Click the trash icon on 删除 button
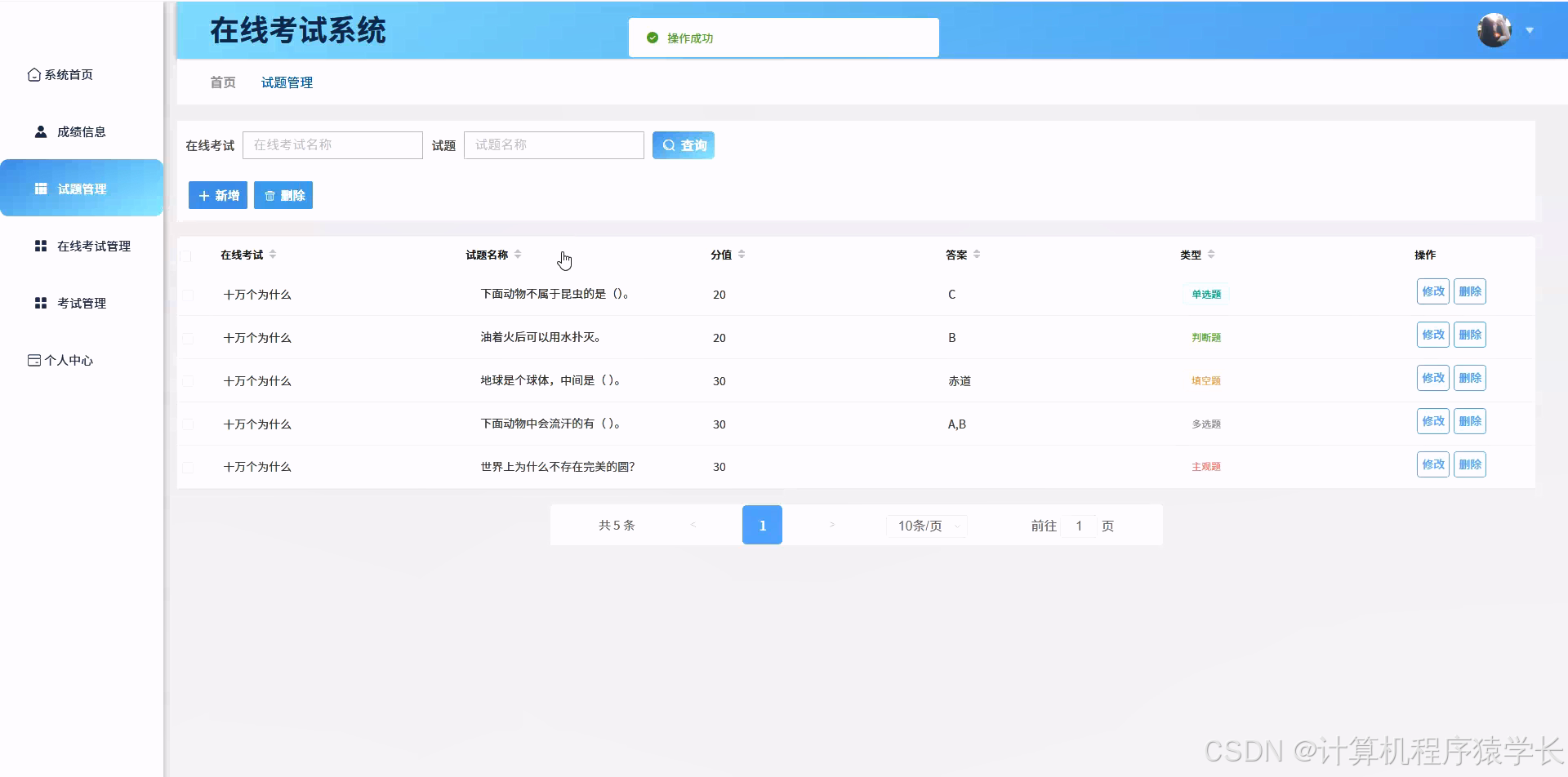Screen dimensions: 1568x777 pyautogui.click(x=270, y=195)
